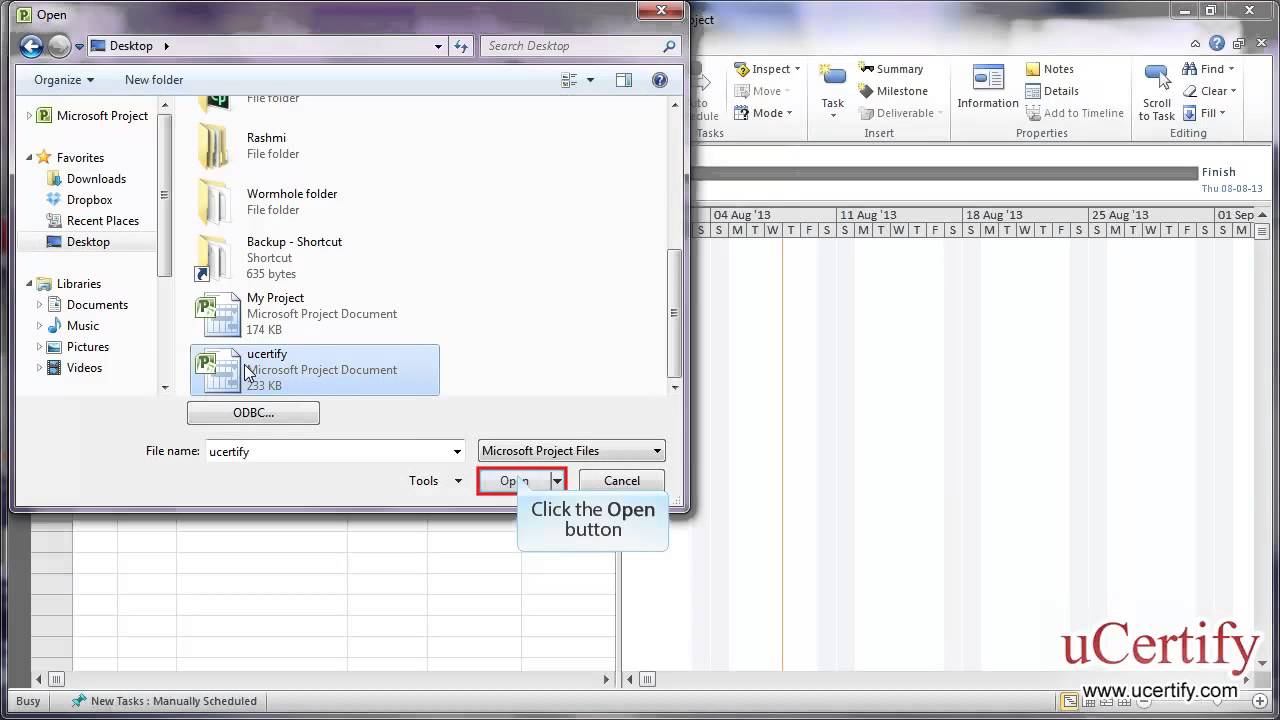Show the preview pane icon
The image size is (1280, 720).
tap(624, 80)
